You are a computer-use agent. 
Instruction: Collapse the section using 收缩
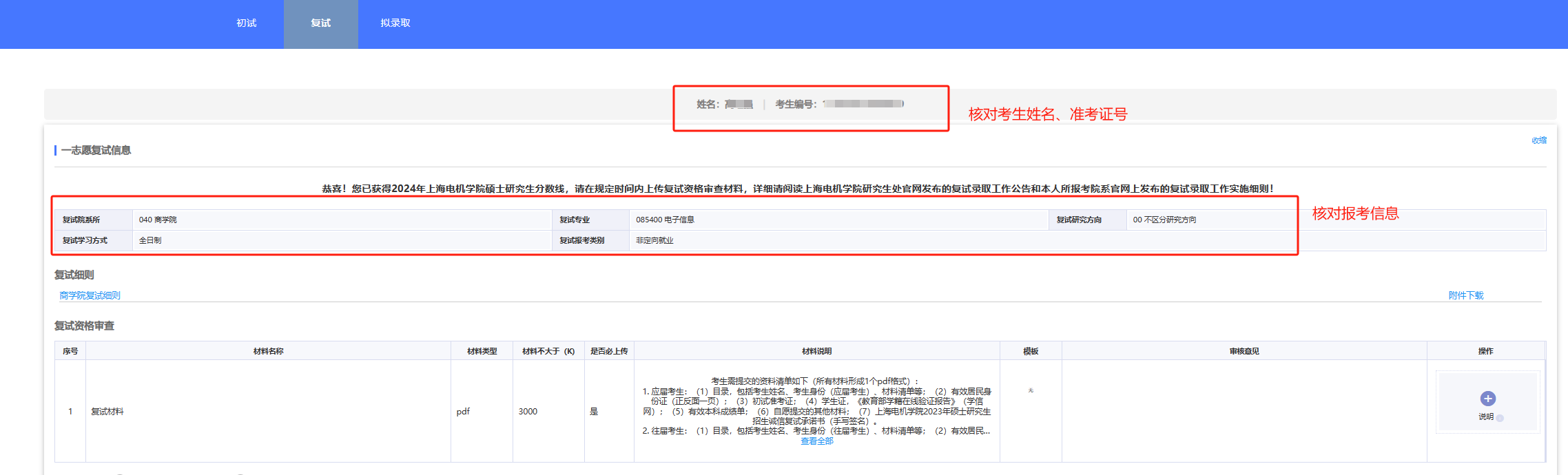click(x=1538, y=140)
